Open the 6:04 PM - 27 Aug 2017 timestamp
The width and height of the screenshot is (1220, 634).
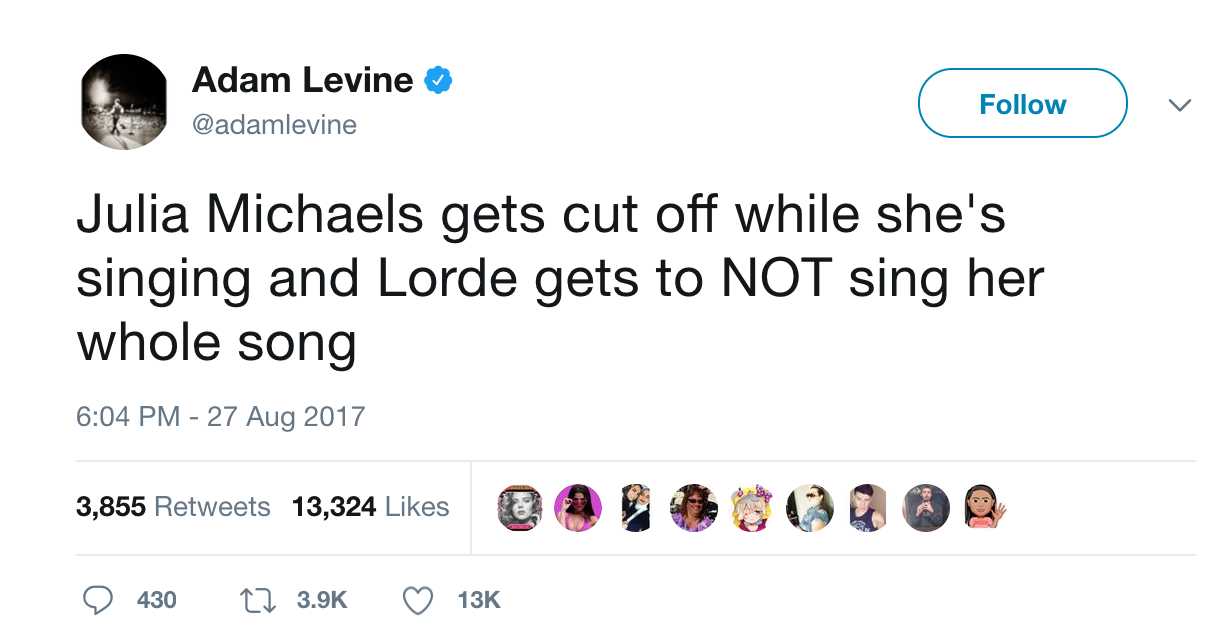tap(221, 415)
